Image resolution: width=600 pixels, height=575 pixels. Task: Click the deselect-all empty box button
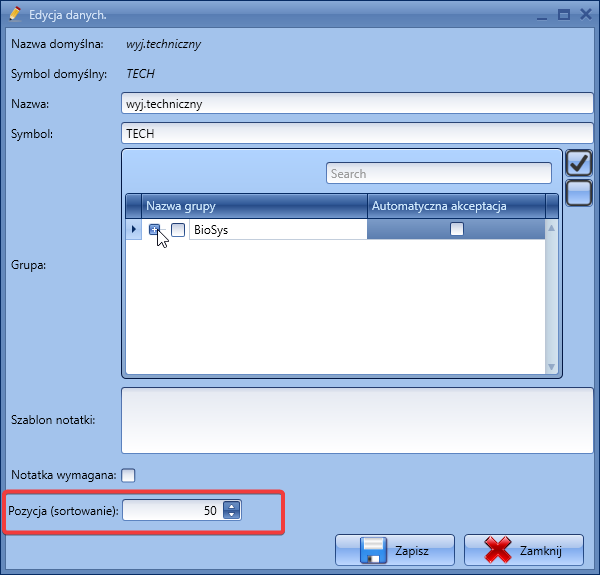tap(579, 193)
